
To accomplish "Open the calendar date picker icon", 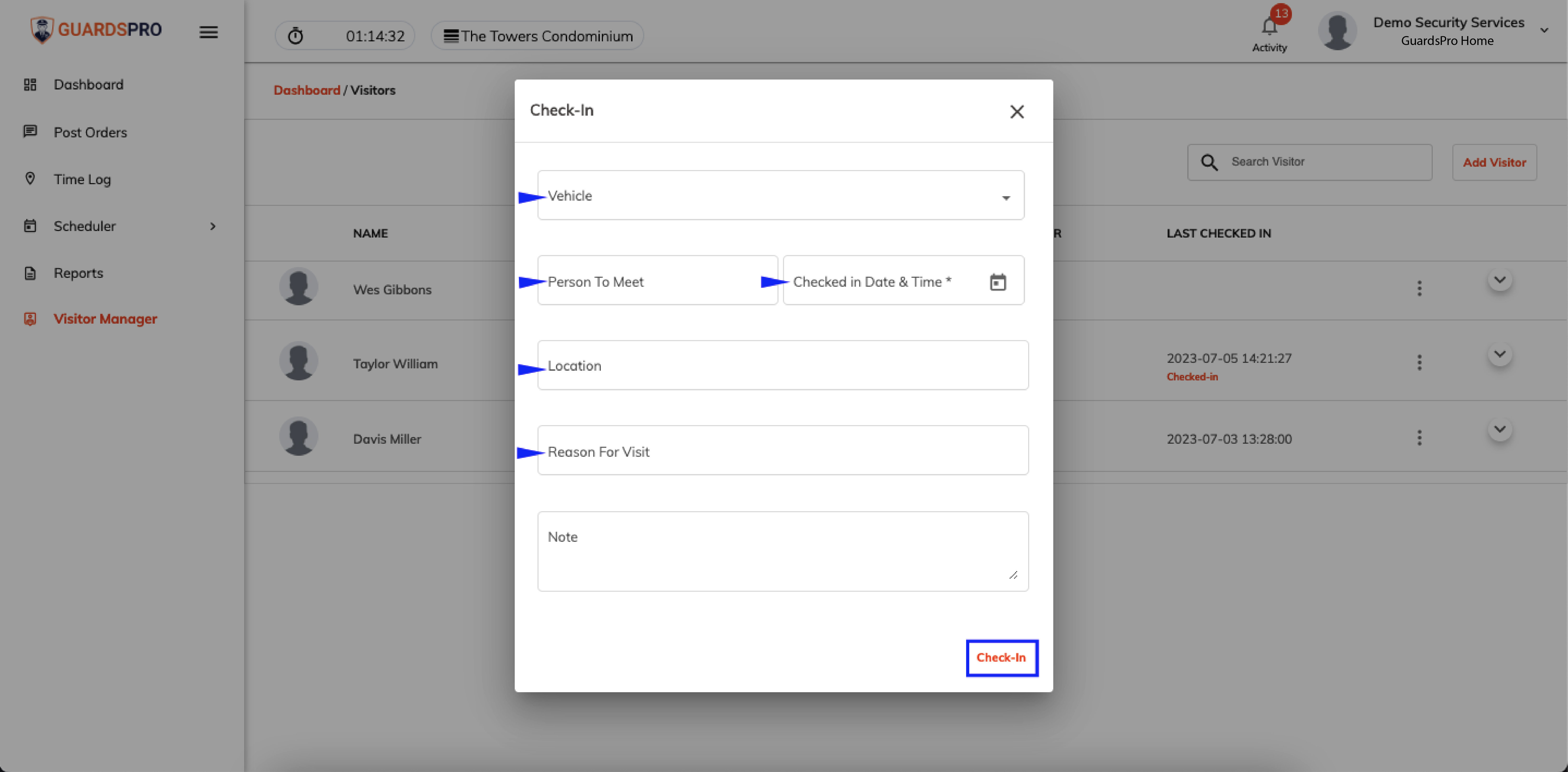I will click(x=998, y=282).
